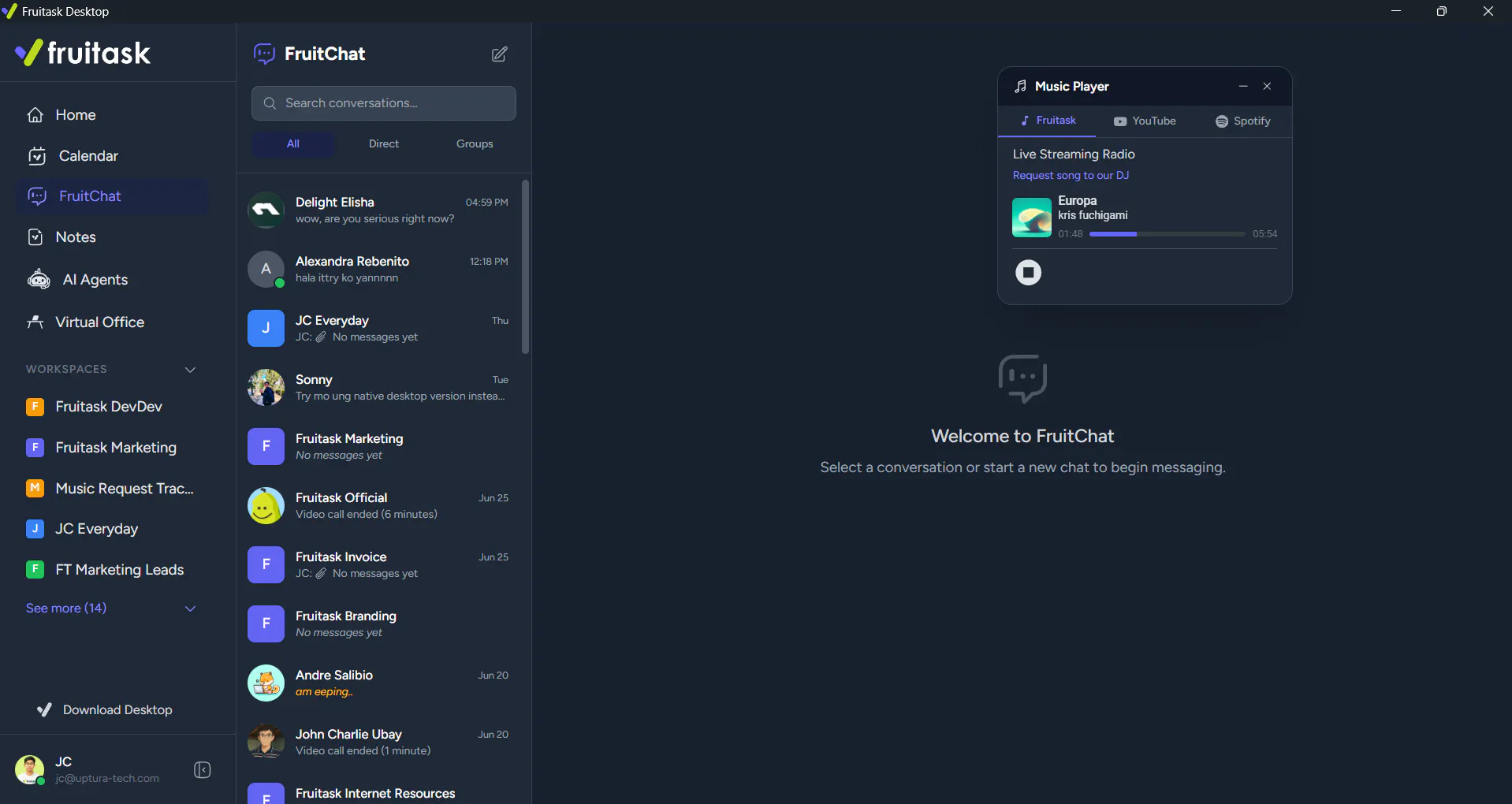The height and width of the screenshot is (804, 1512).
Task: Open Notes in the sidebar
Action: [x=112, y=237]
